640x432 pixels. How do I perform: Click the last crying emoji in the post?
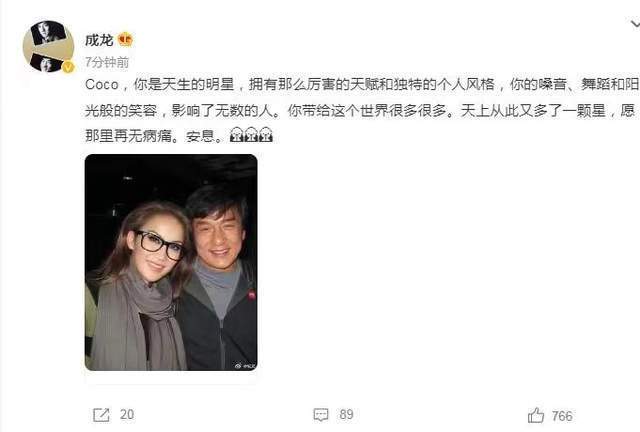pyautogui.click(x=265, y=135)
